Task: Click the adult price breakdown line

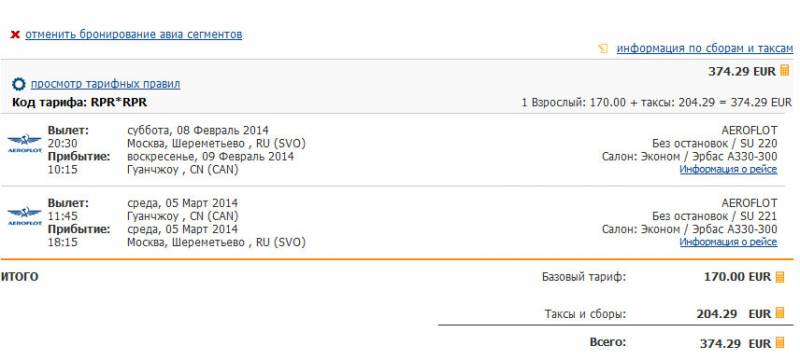Action: point(657,102)
